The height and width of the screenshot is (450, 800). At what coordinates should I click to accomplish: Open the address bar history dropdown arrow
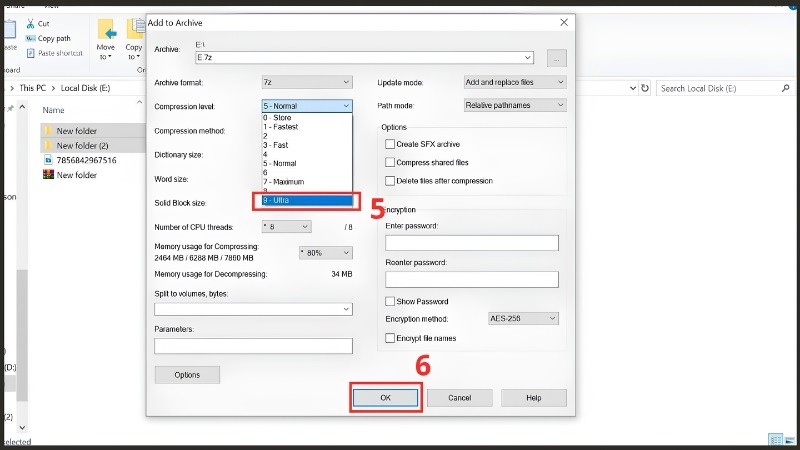633,88
